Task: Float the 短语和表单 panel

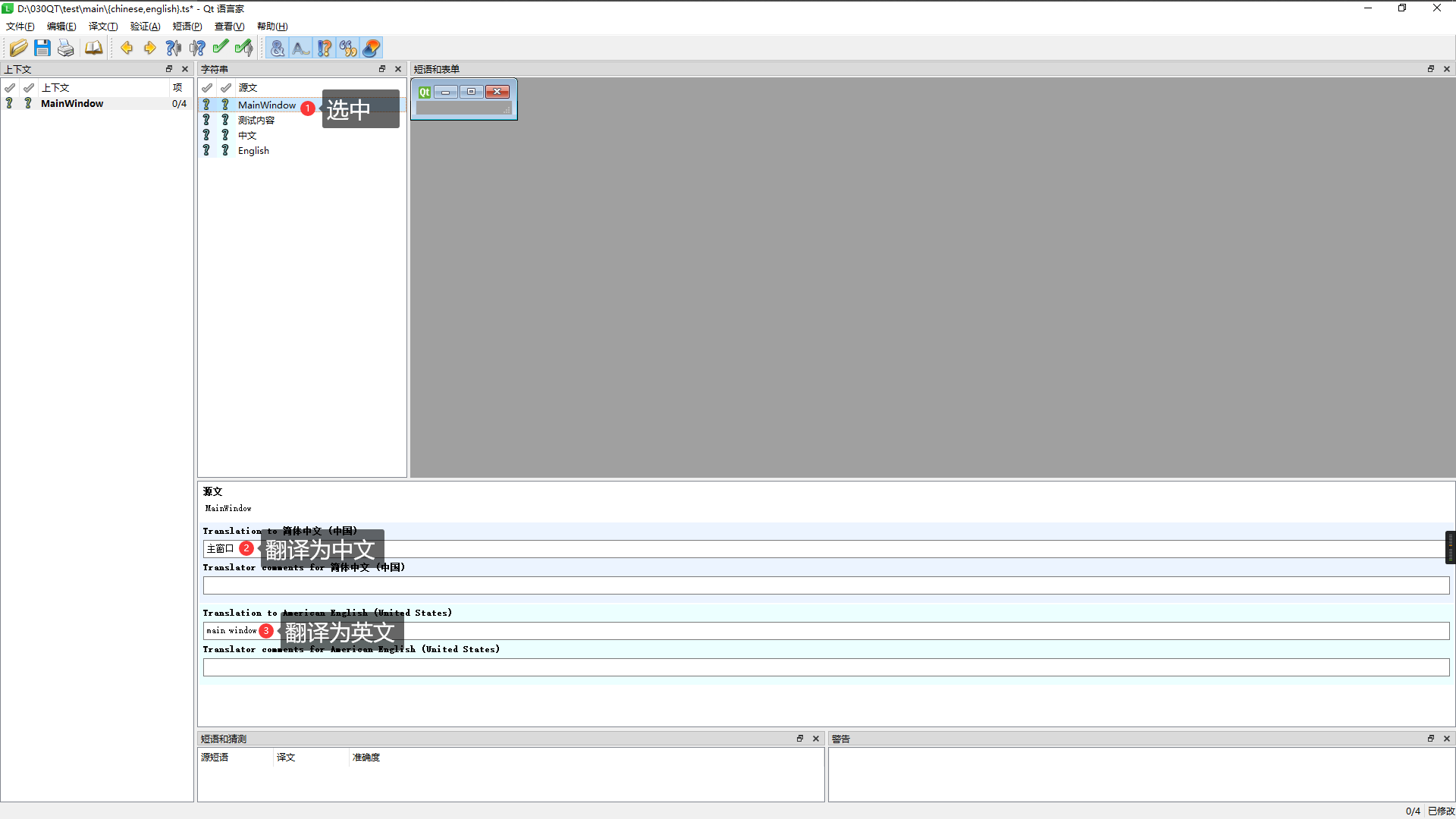Action: pos(1431,69)
